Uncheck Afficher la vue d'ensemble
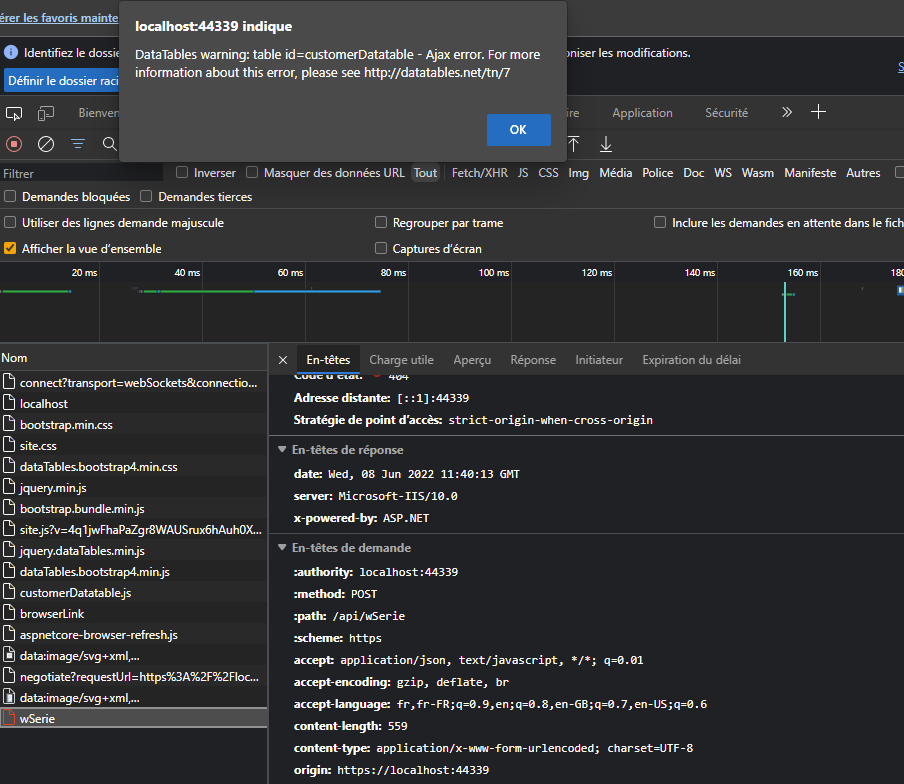The width and height of the screenshot is (904, 784). (10, 248)
